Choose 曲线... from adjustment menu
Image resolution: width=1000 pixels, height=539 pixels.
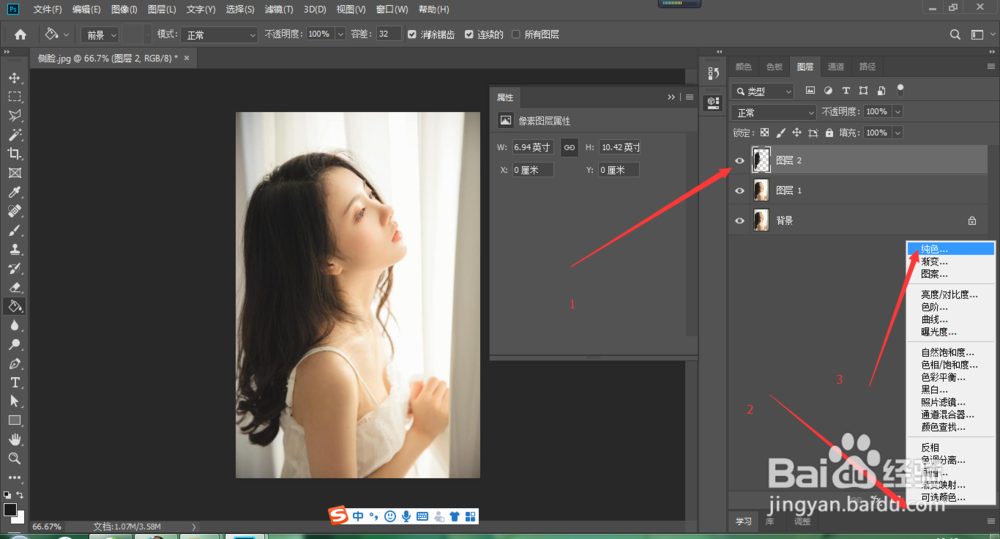click(x=950, y=320)
